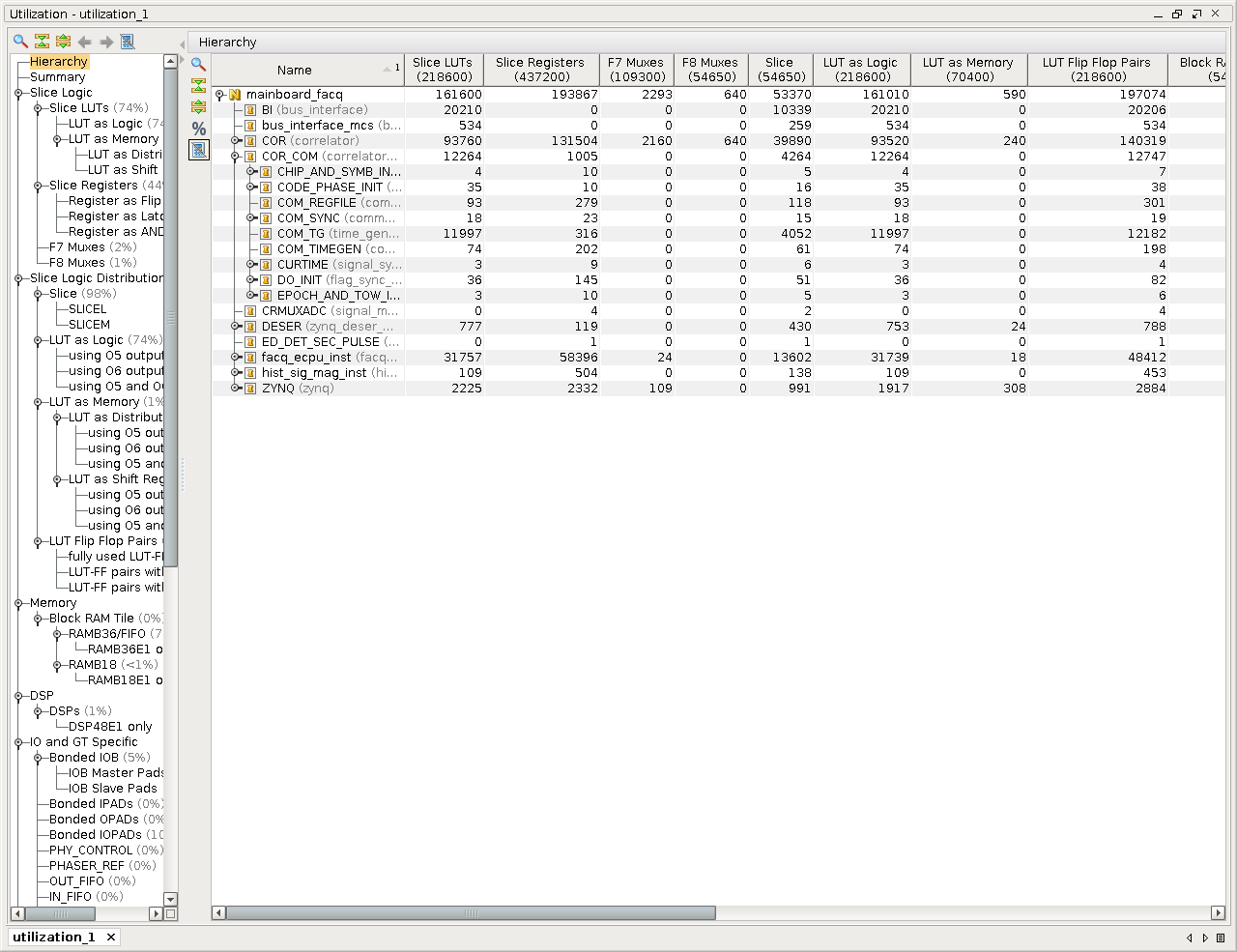Click the search icon beside the hierarchy table

coord(199,65)
